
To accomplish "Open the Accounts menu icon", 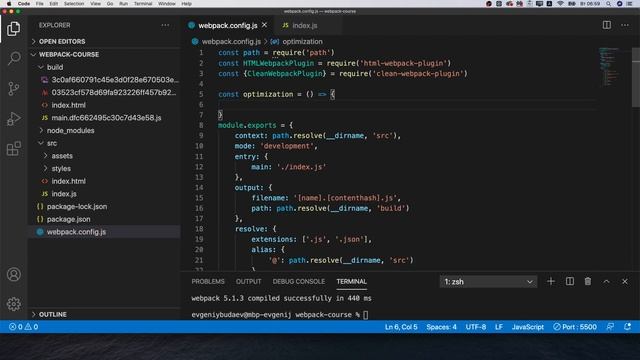I will coord(13,274).
